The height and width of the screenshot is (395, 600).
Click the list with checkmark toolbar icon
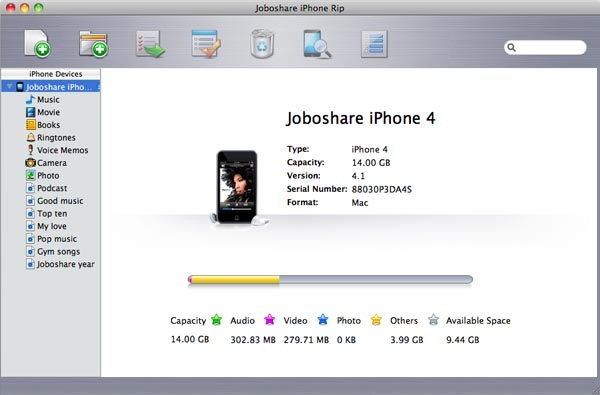coord(206,44)
